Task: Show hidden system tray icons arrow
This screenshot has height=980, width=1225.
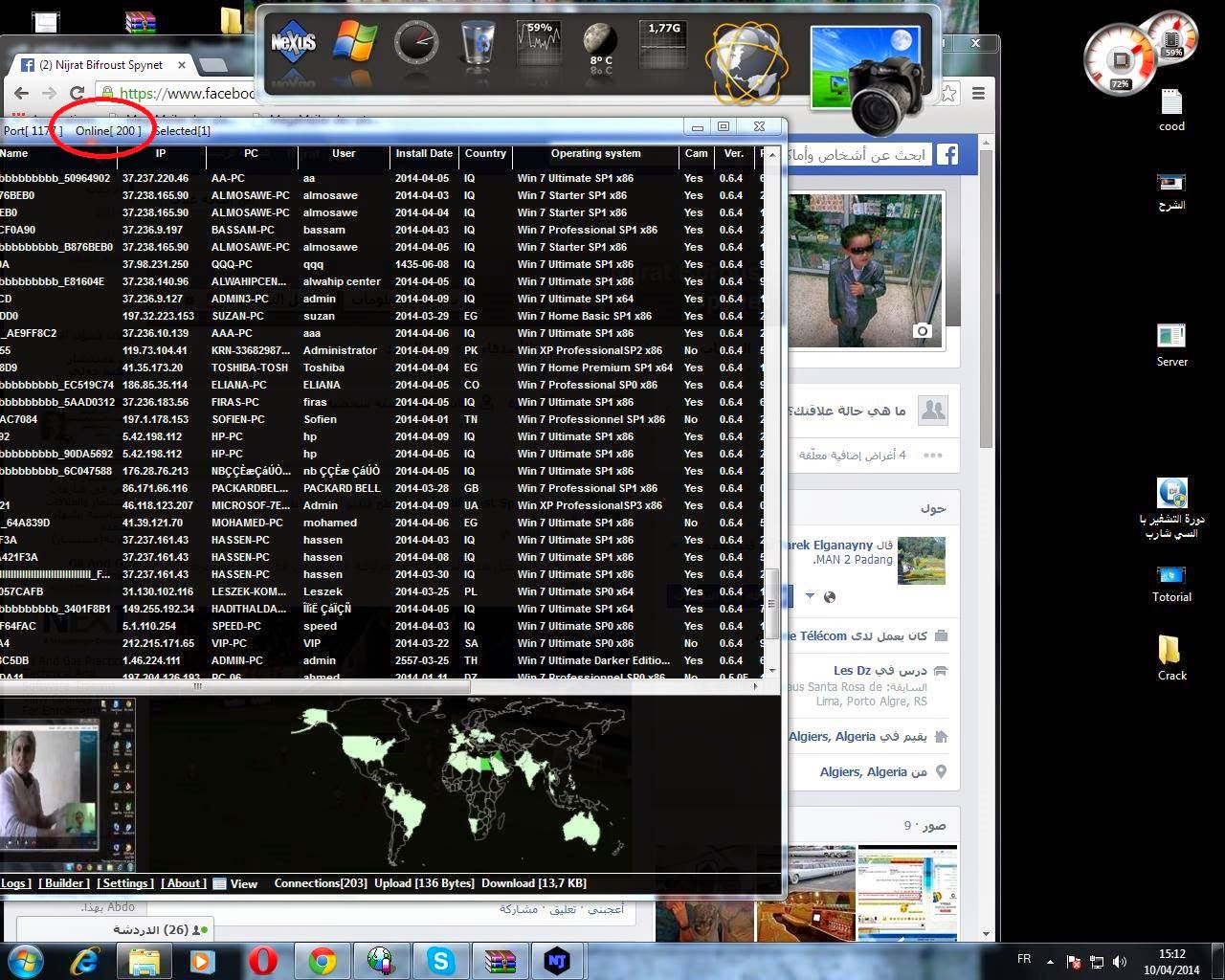Action: pyautogui.click(x=1050, y=961)
